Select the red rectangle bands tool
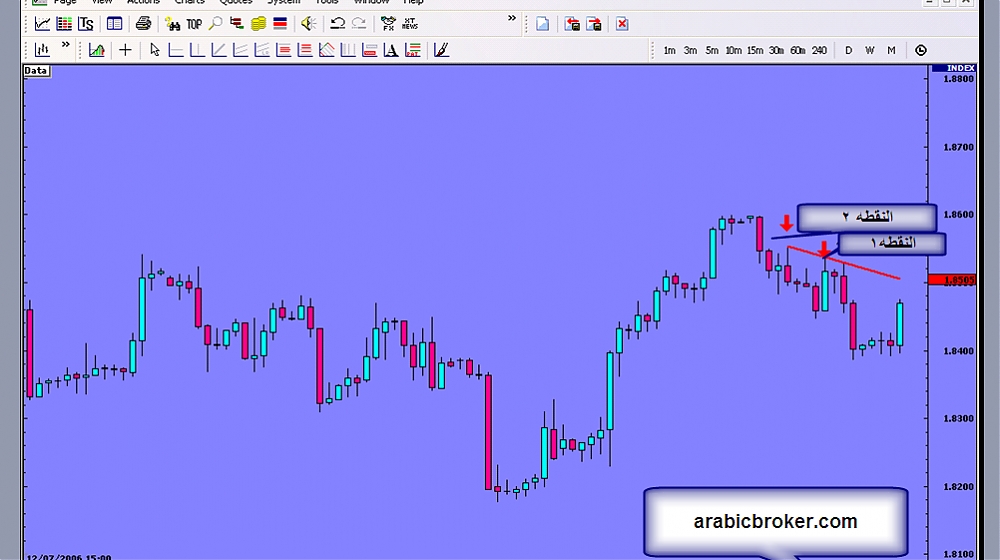 point(370,50)
